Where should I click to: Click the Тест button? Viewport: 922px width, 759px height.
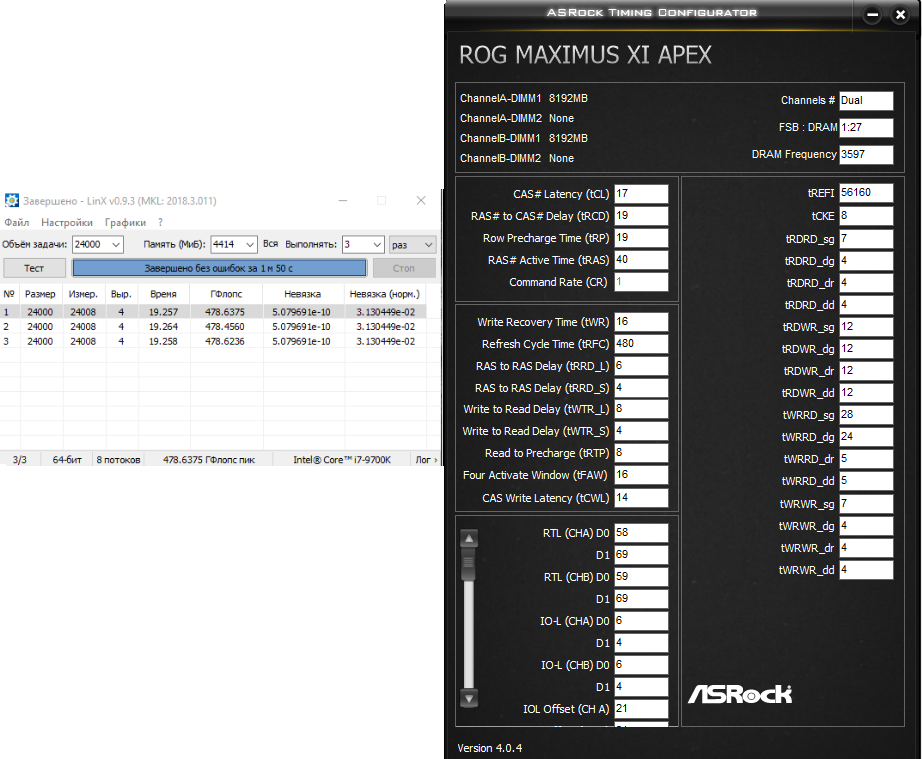(x=34, y=268)
